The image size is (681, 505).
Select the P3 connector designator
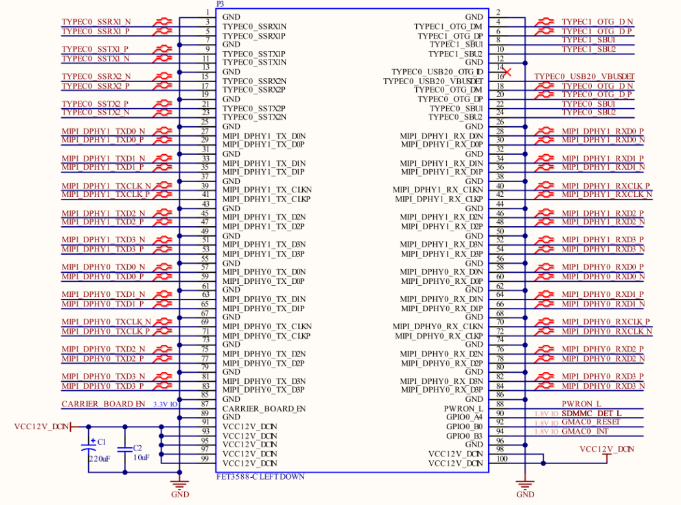click(220, 4)
